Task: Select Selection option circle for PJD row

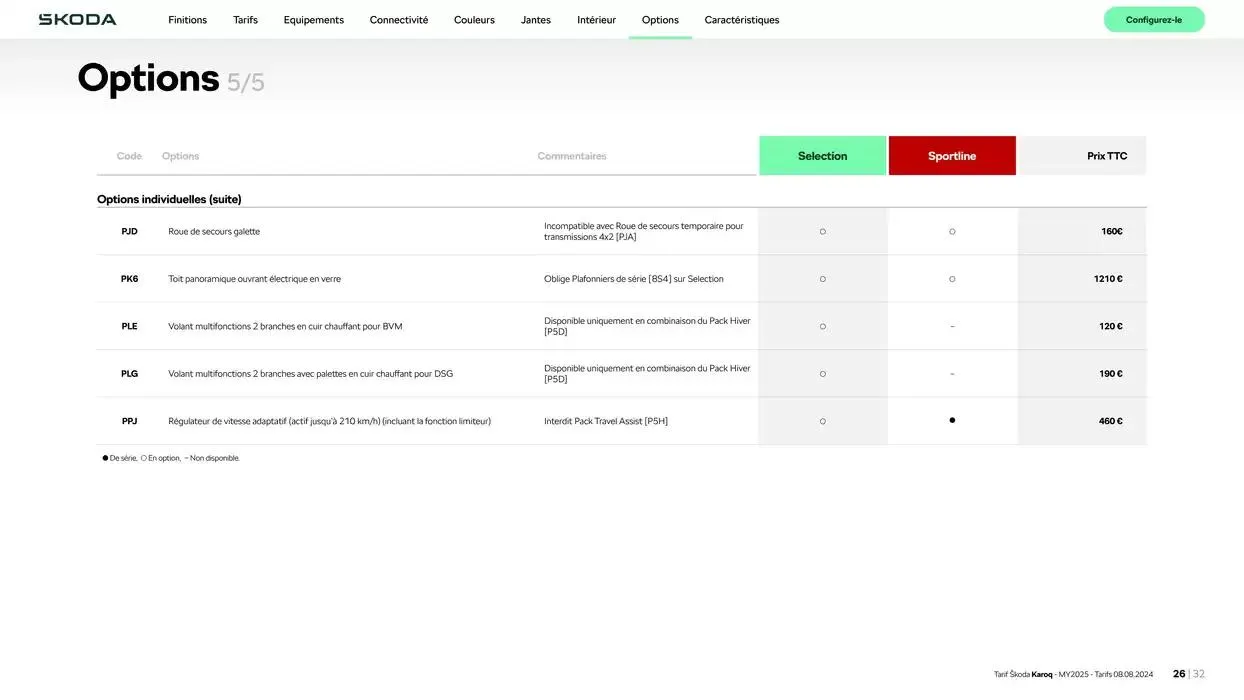Action: 823,232
